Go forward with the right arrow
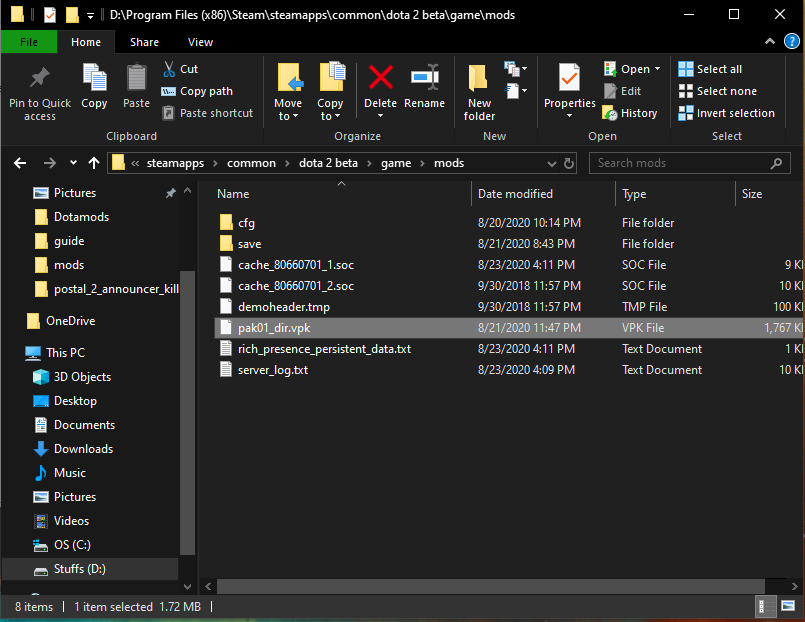 [49, 163]
